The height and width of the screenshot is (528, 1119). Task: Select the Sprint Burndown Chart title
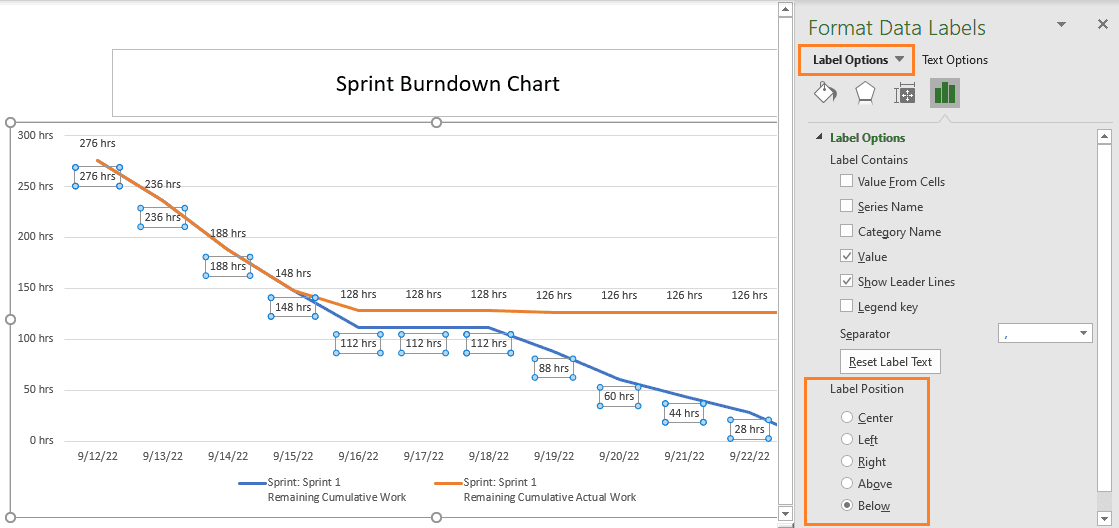tap(447, 83)
